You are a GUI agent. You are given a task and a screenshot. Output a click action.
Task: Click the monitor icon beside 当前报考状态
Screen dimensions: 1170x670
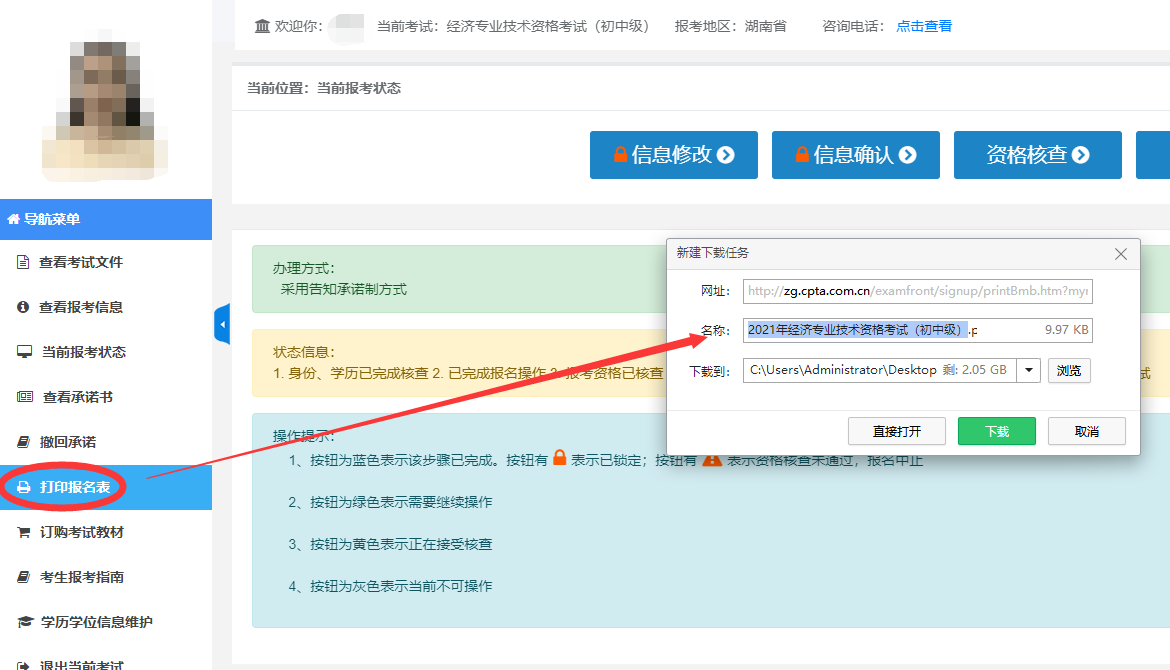tap(23, 352)
